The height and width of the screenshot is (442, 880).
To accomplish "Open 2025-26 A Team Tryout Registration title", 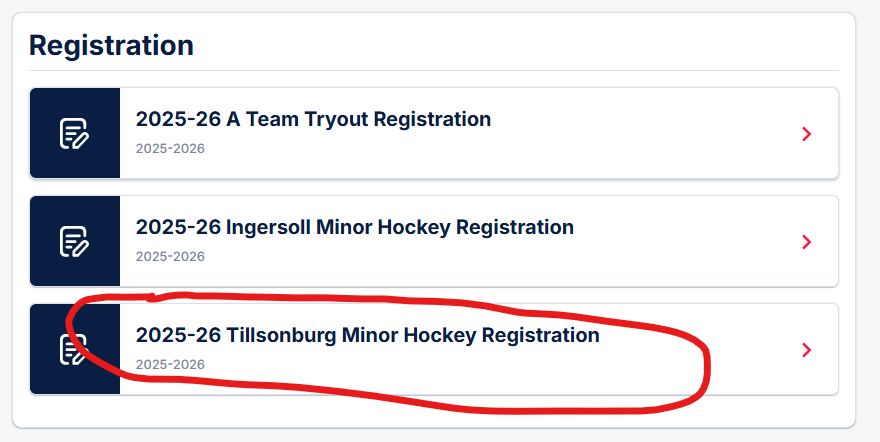I will 313,119.
